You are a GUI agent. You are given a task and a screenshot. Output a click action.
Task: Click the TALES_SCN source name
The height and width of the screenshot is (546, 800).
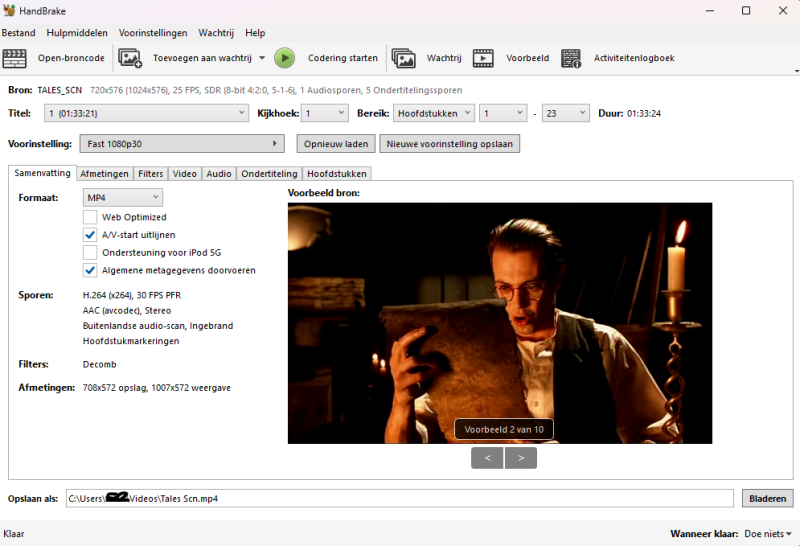pyautogui.click(x=60, y=90)
